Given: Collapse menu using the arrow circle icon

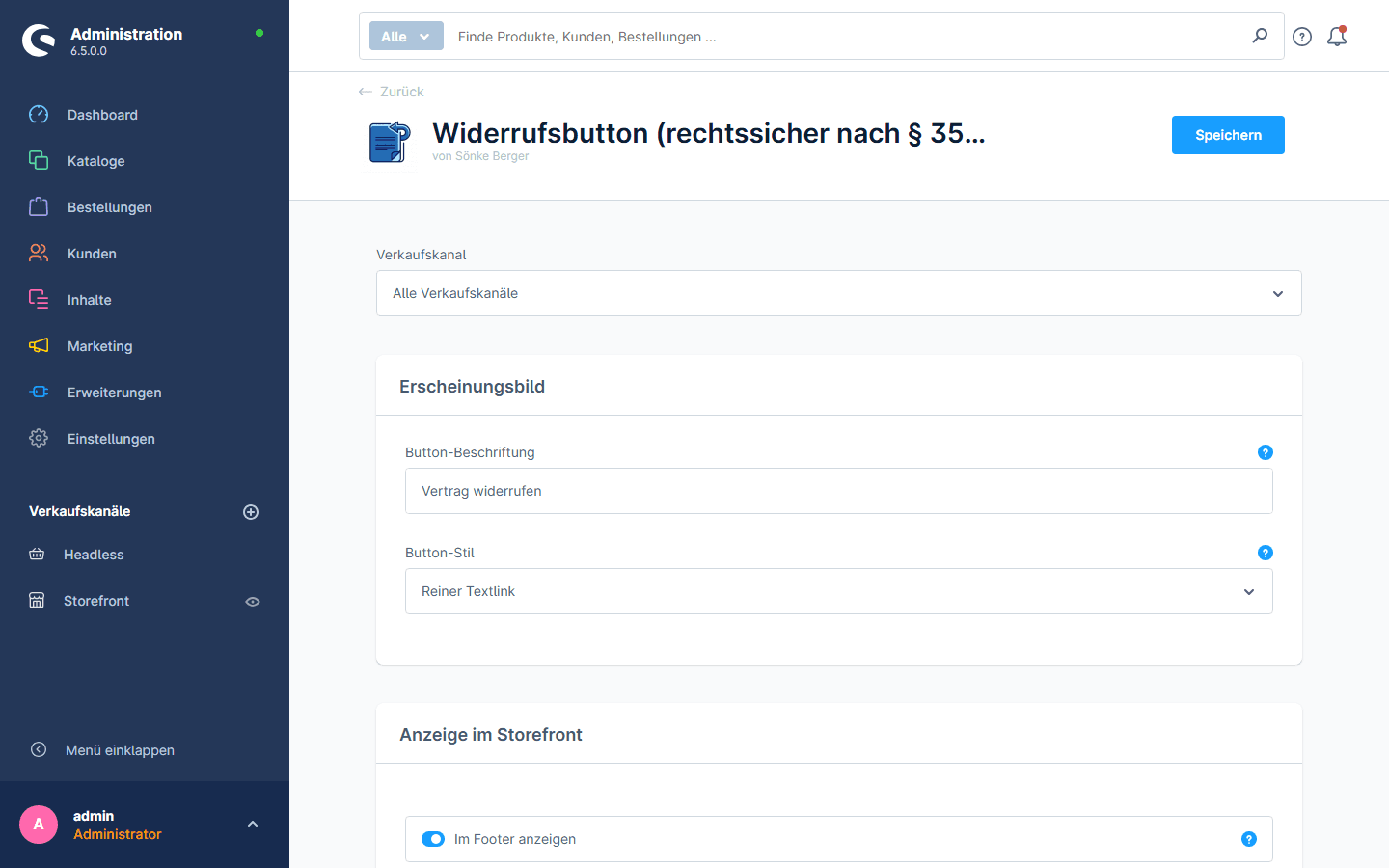Looking at the screenshot, I should click(39, 749).
